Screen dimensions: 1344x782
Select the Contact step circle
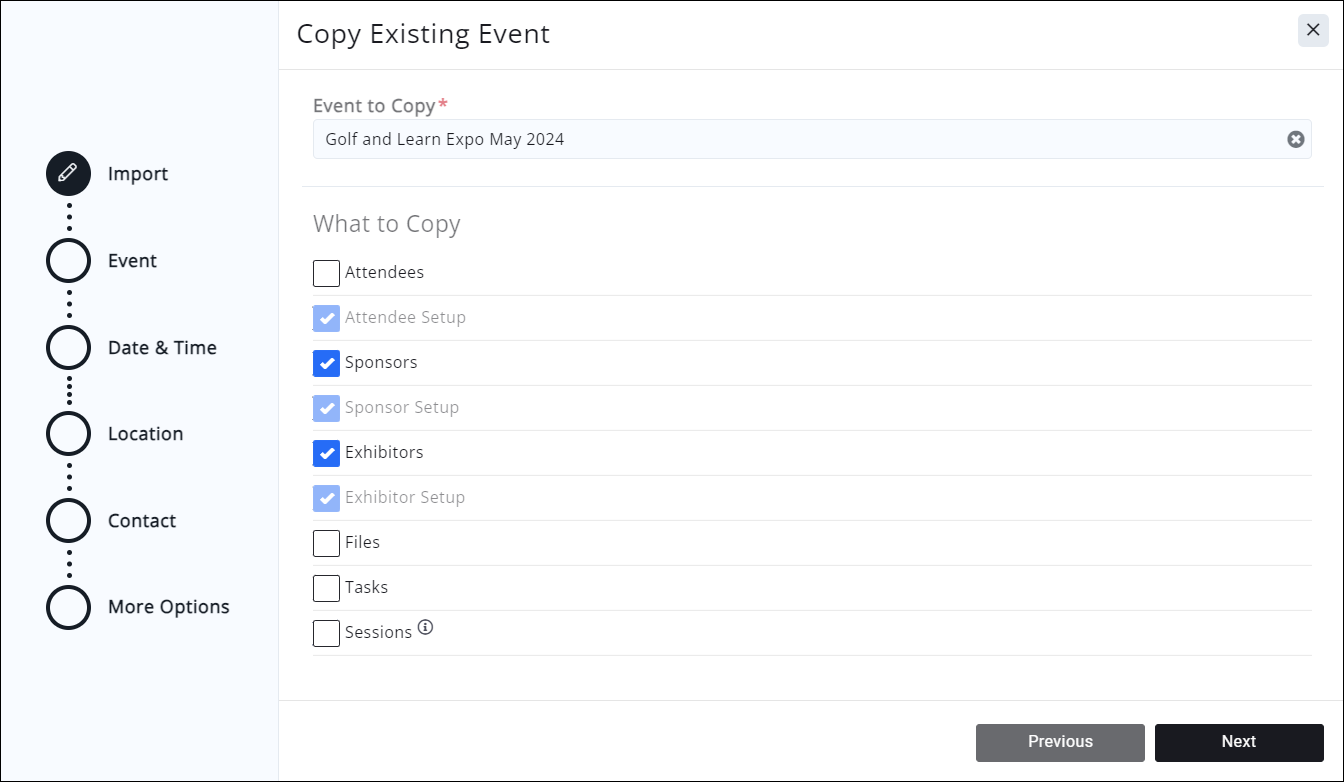(67, 520)
